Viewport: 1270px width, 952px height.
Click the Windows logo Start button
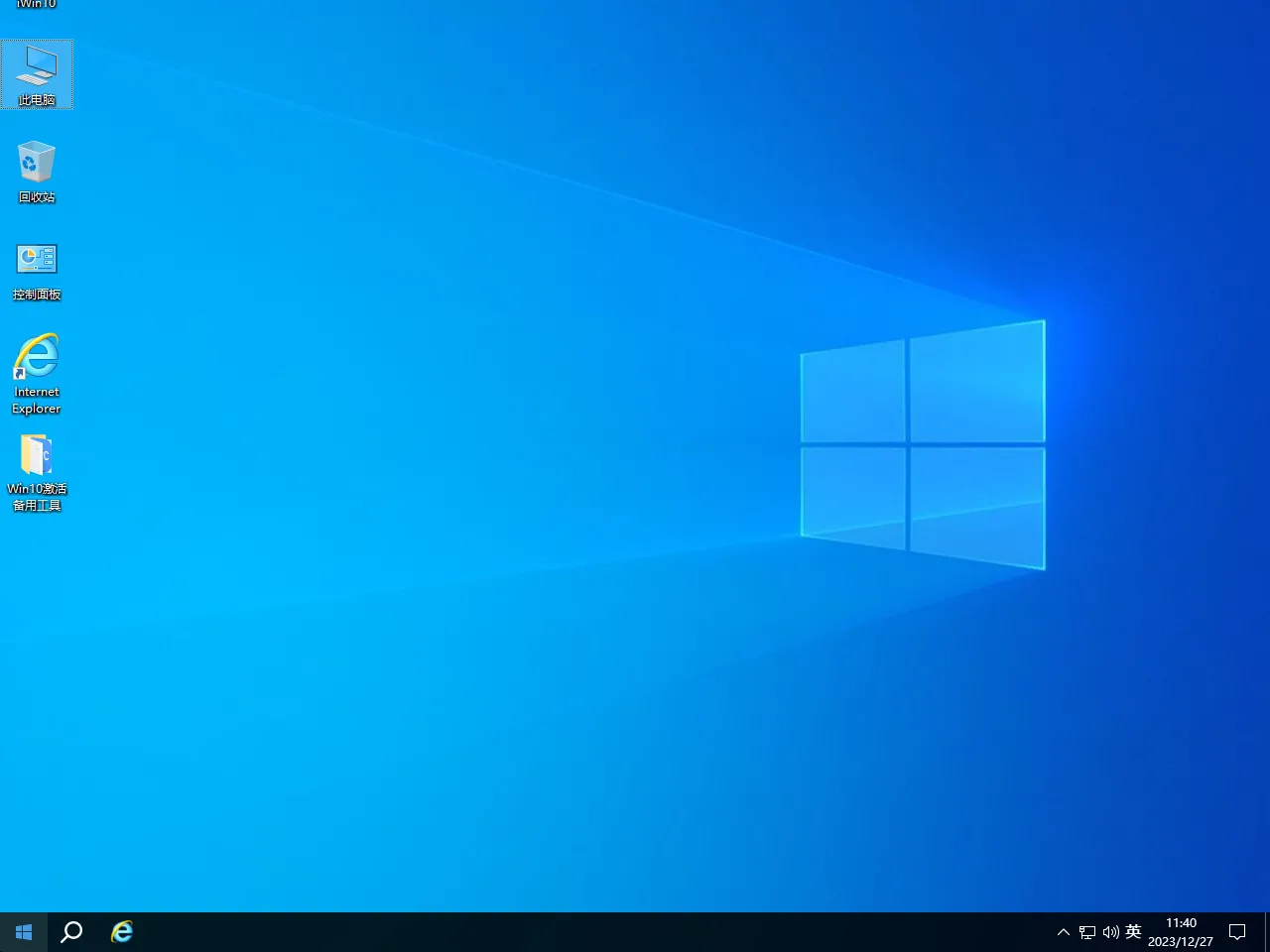(x=23, y=931)
